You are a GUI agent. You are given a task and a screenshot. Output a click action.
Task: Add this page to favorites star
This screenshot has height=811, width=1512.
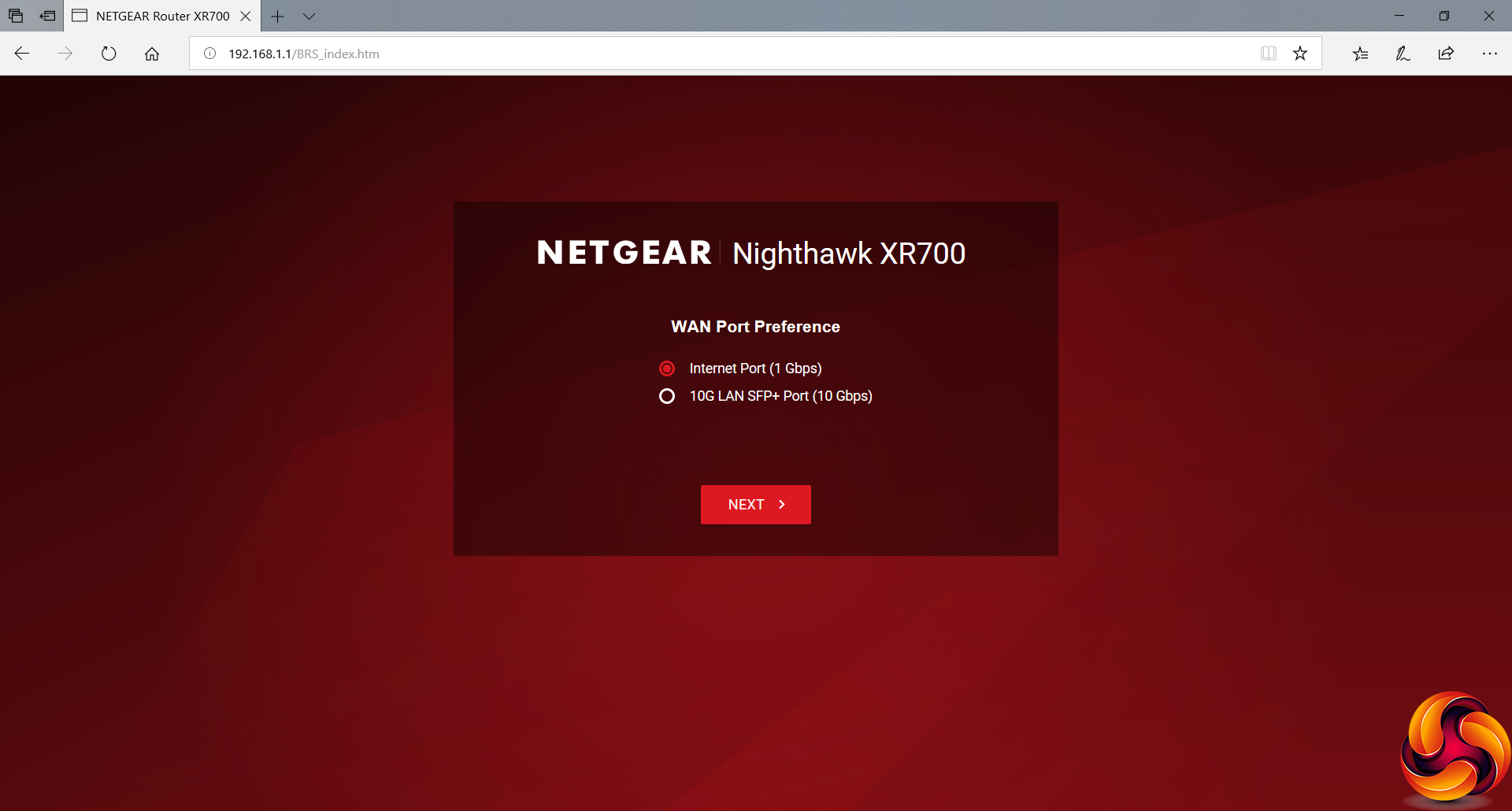coord(1300,54)
